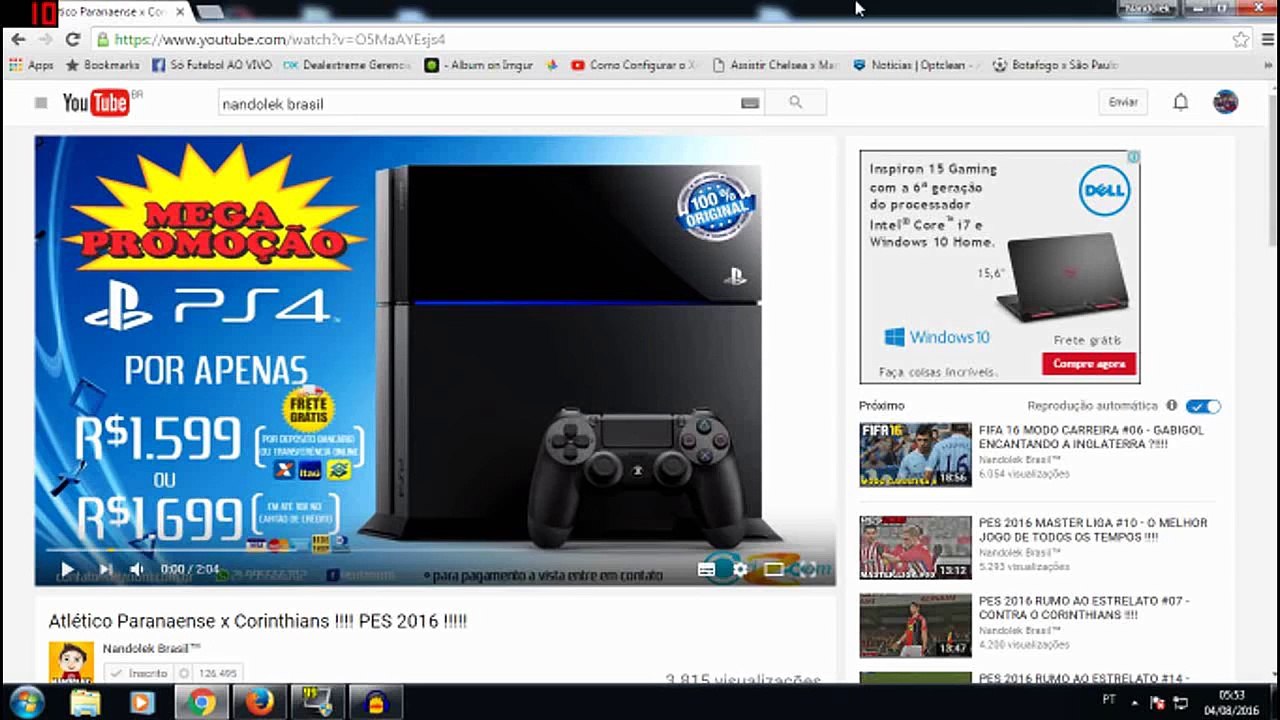Open the Notícias Optclean bookmark
The image size is (1280, 720).
[x=917, y=65]
